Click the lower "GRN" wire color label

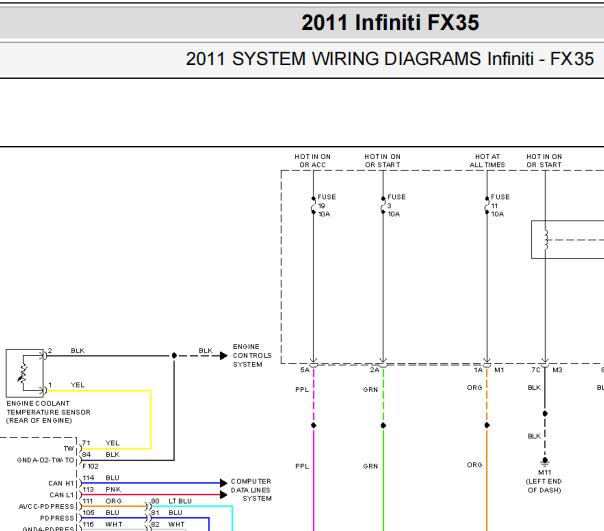370,466
